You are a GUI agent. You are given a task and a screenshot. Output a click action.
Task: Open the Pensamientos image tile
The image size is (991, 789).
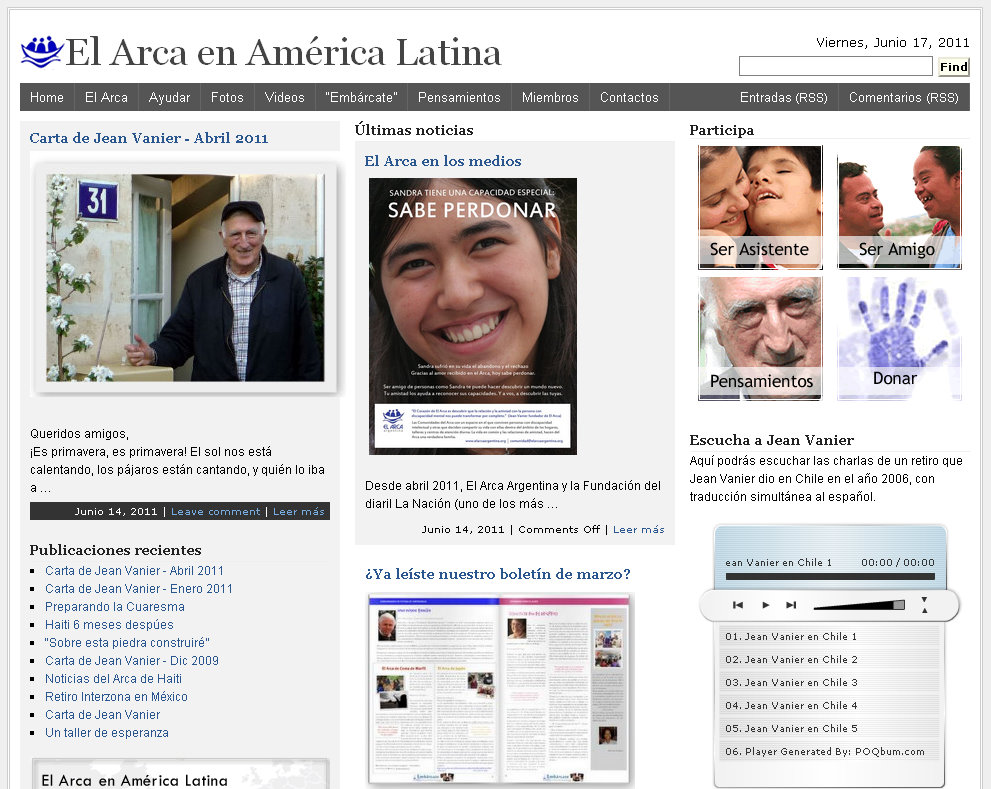(x=760, y=338)
